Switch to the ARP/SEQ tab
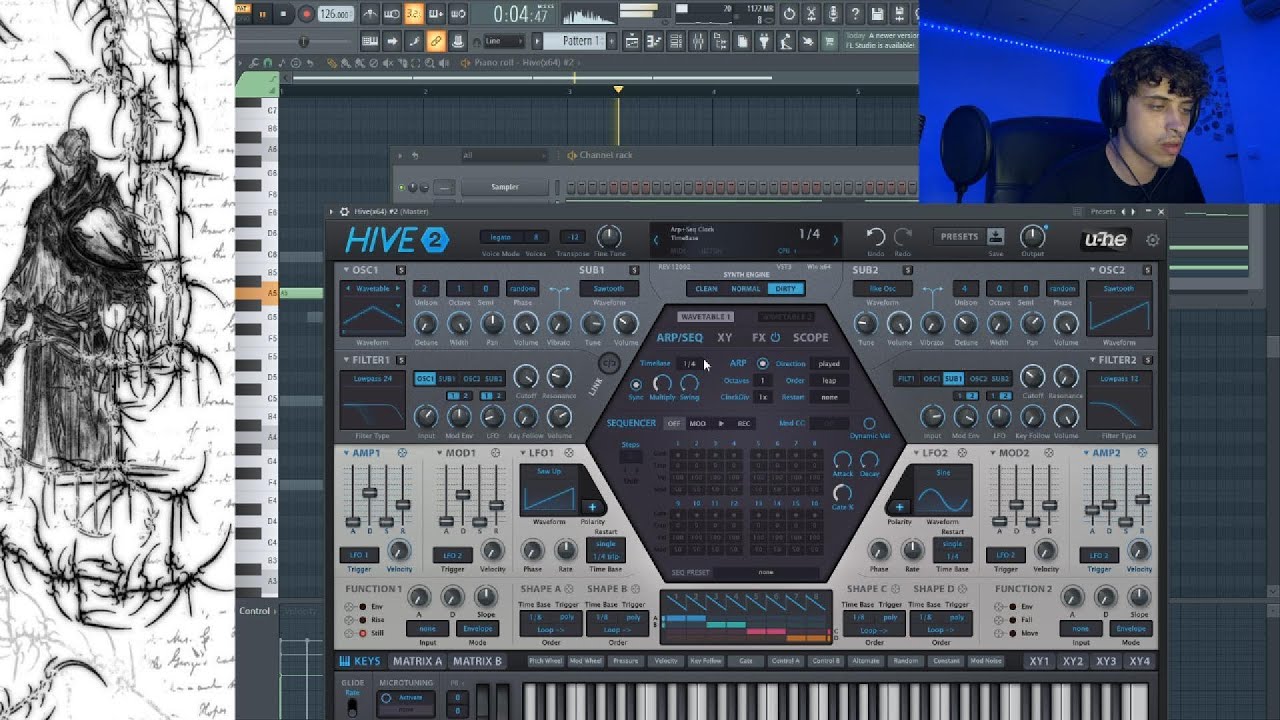Viewport: 1280px width, 720px height. coord(679,338)
